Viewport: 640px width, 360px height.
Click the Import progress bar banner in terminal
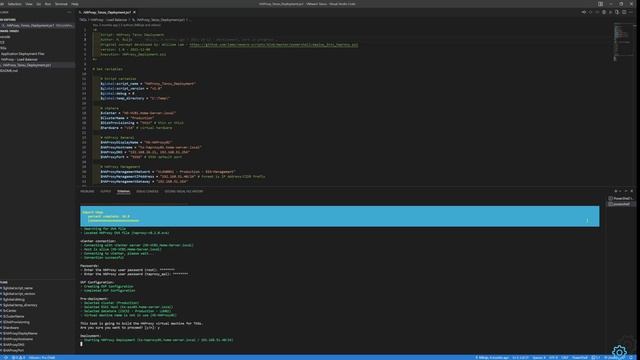pyautogui.click(x=340, y=216)
